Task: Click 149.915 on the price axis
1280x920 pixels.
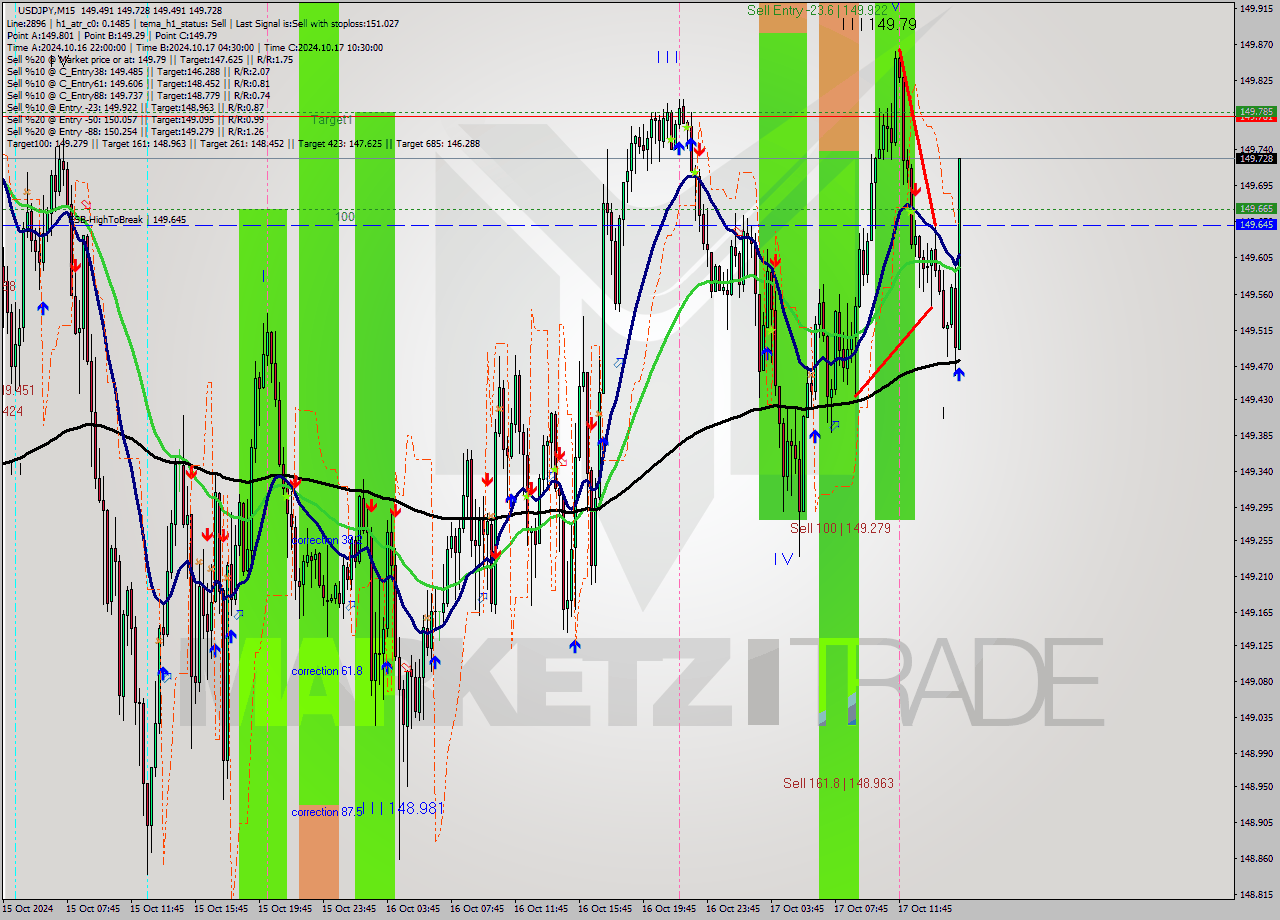Action: point(1256,8)
